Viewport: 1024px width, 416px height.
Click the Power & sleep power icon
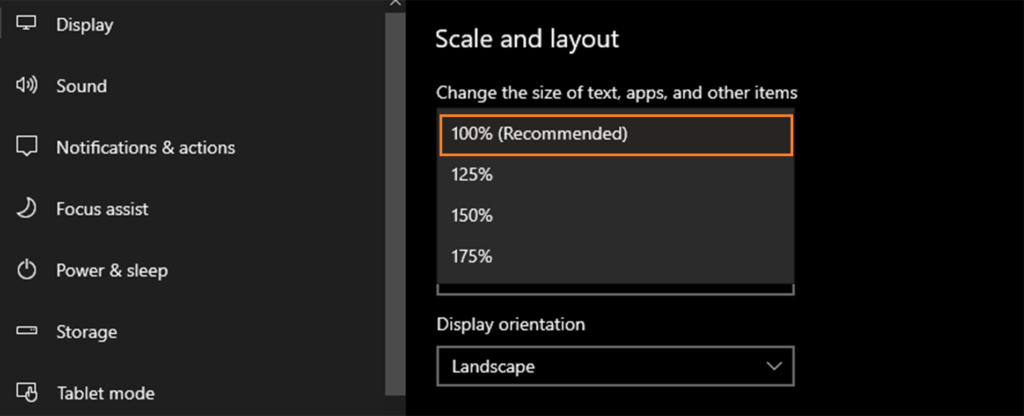(x=26, y=270)
